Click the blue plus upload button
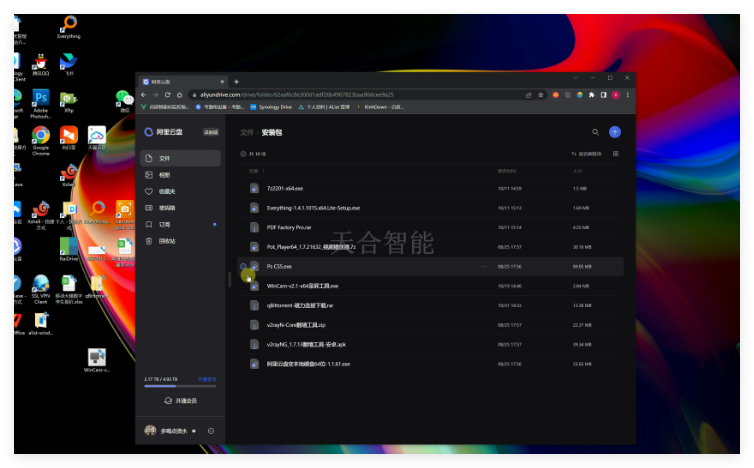 615,132
